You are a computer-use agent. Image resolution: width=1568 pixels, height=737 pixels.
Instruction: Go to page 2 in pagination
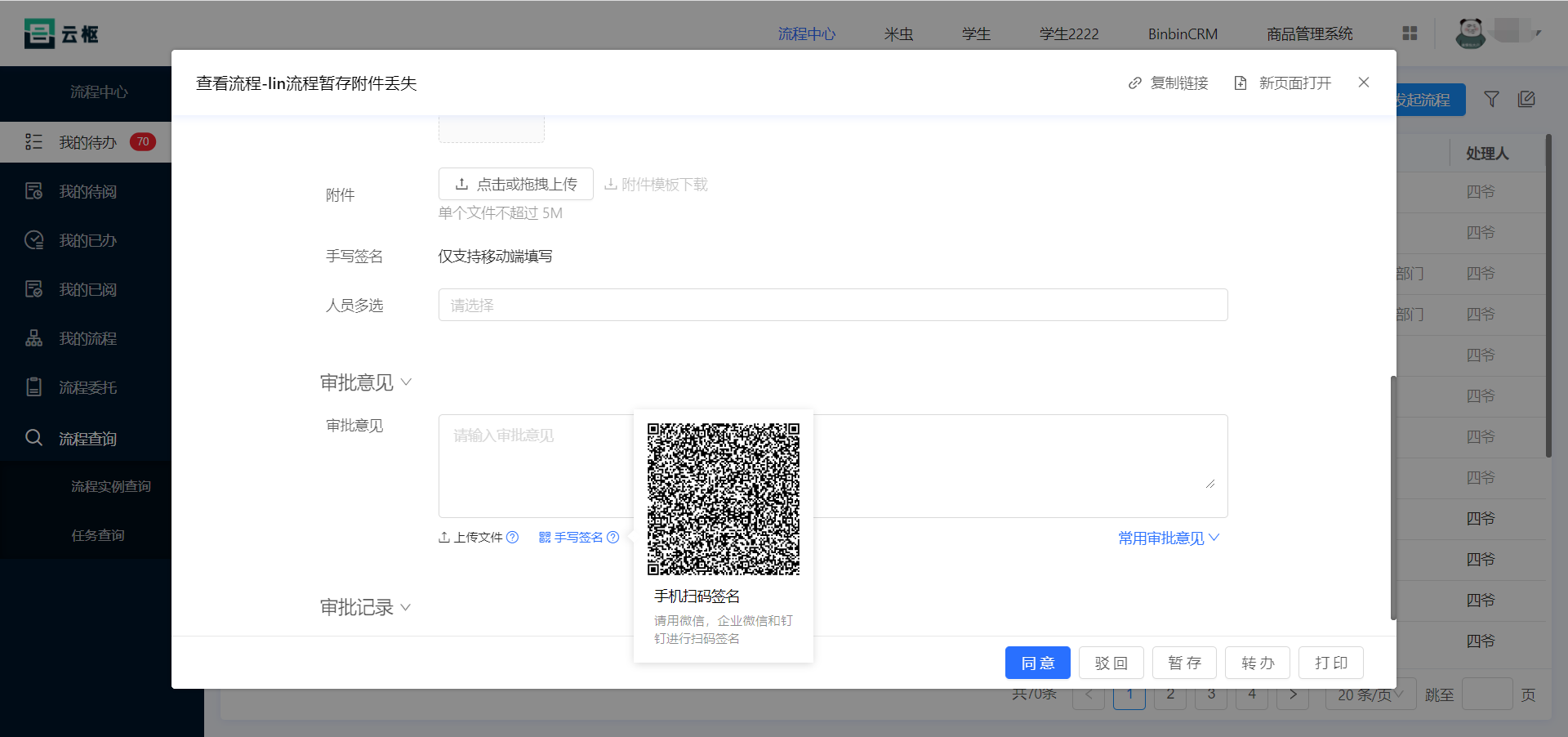pyautogui.click(x=1170, y=695)
